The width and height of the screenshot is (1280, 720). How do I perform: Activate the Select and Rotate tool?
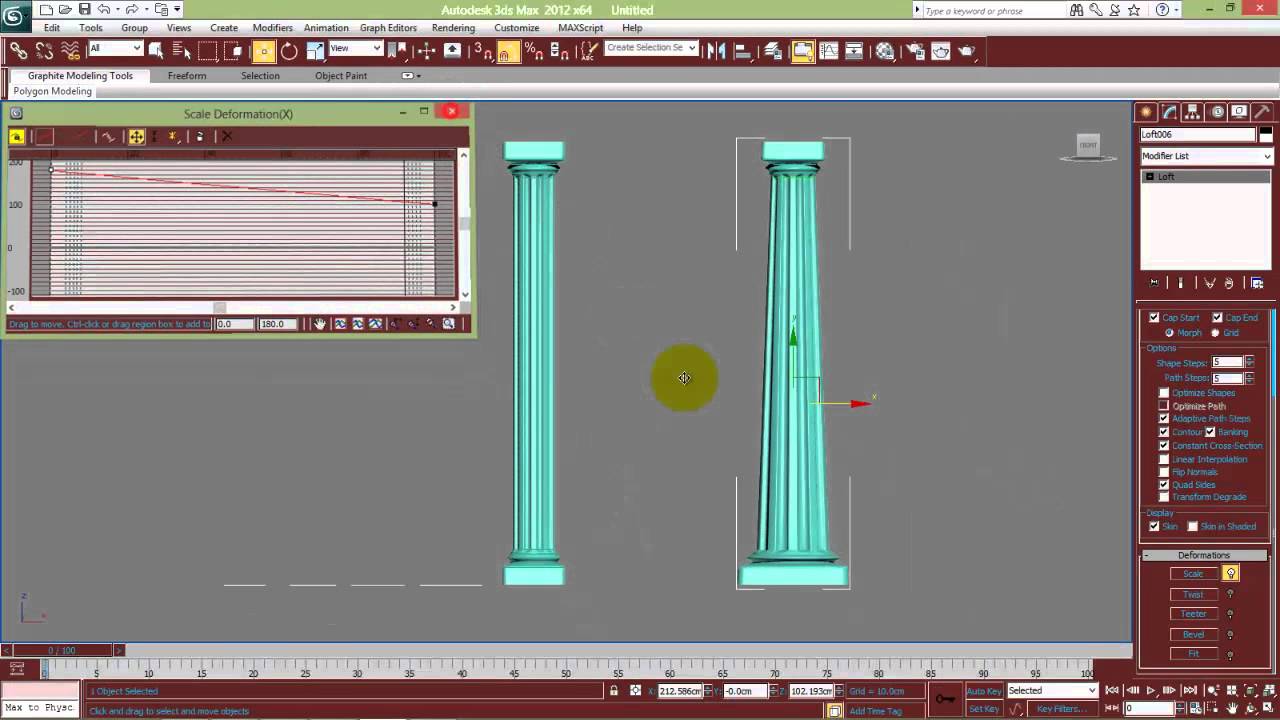click(289, 51)
